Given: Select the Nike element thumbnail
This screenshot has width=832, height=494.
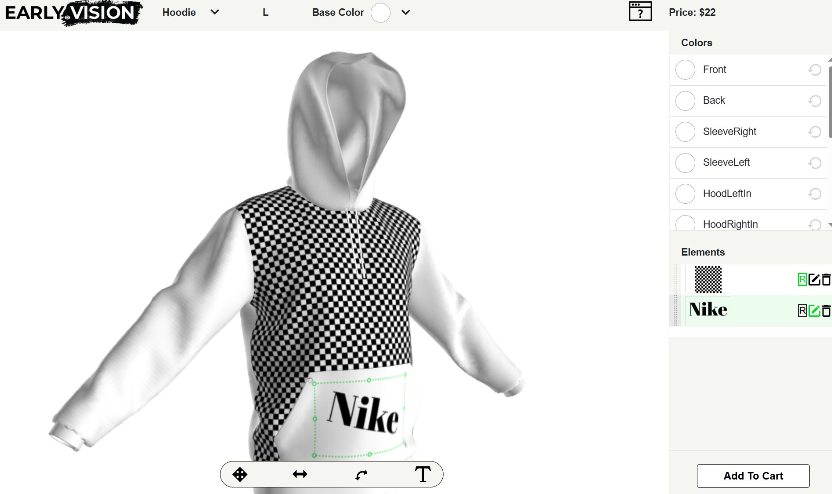Looking at the screenshot, I should [x=708, y=311].
